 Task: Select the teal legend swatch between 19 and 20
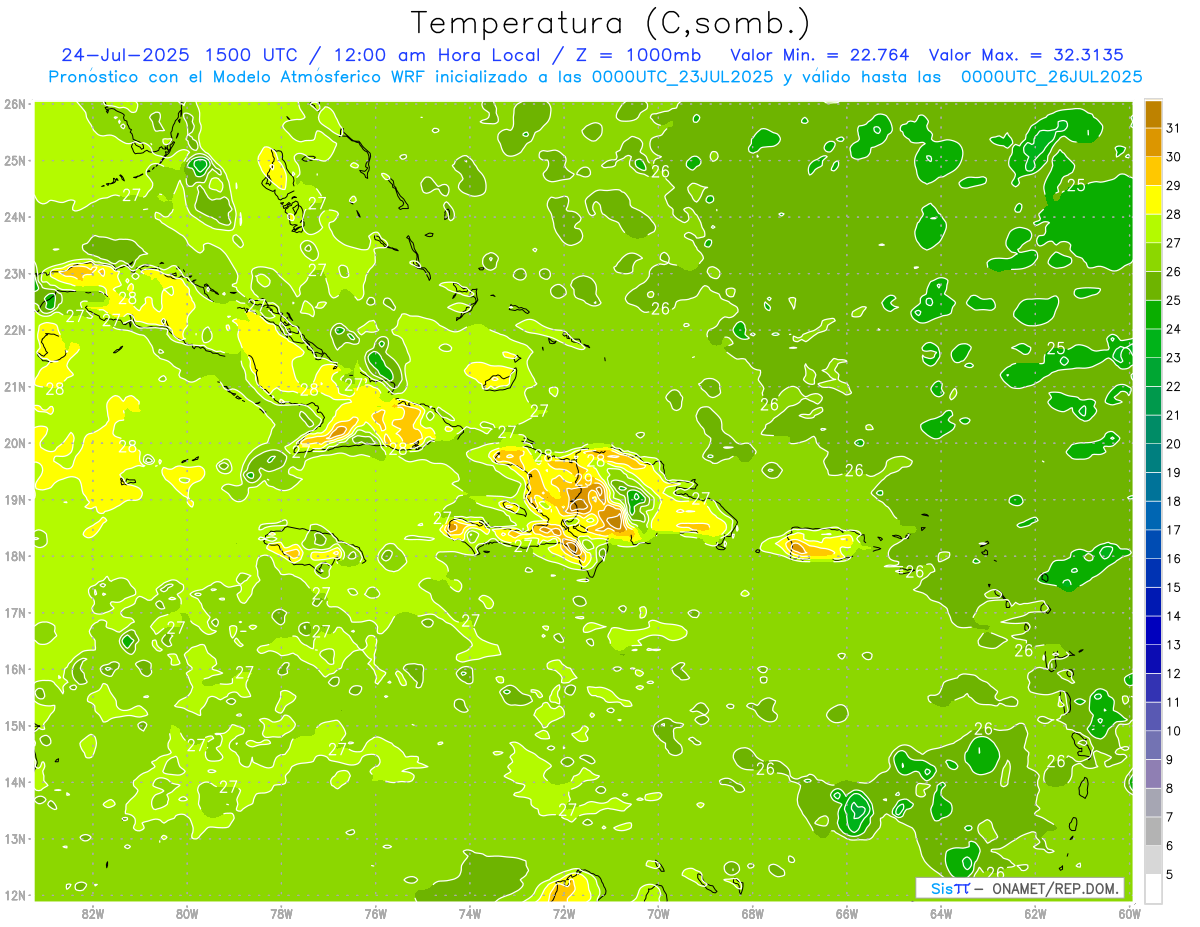(1153, 458)
